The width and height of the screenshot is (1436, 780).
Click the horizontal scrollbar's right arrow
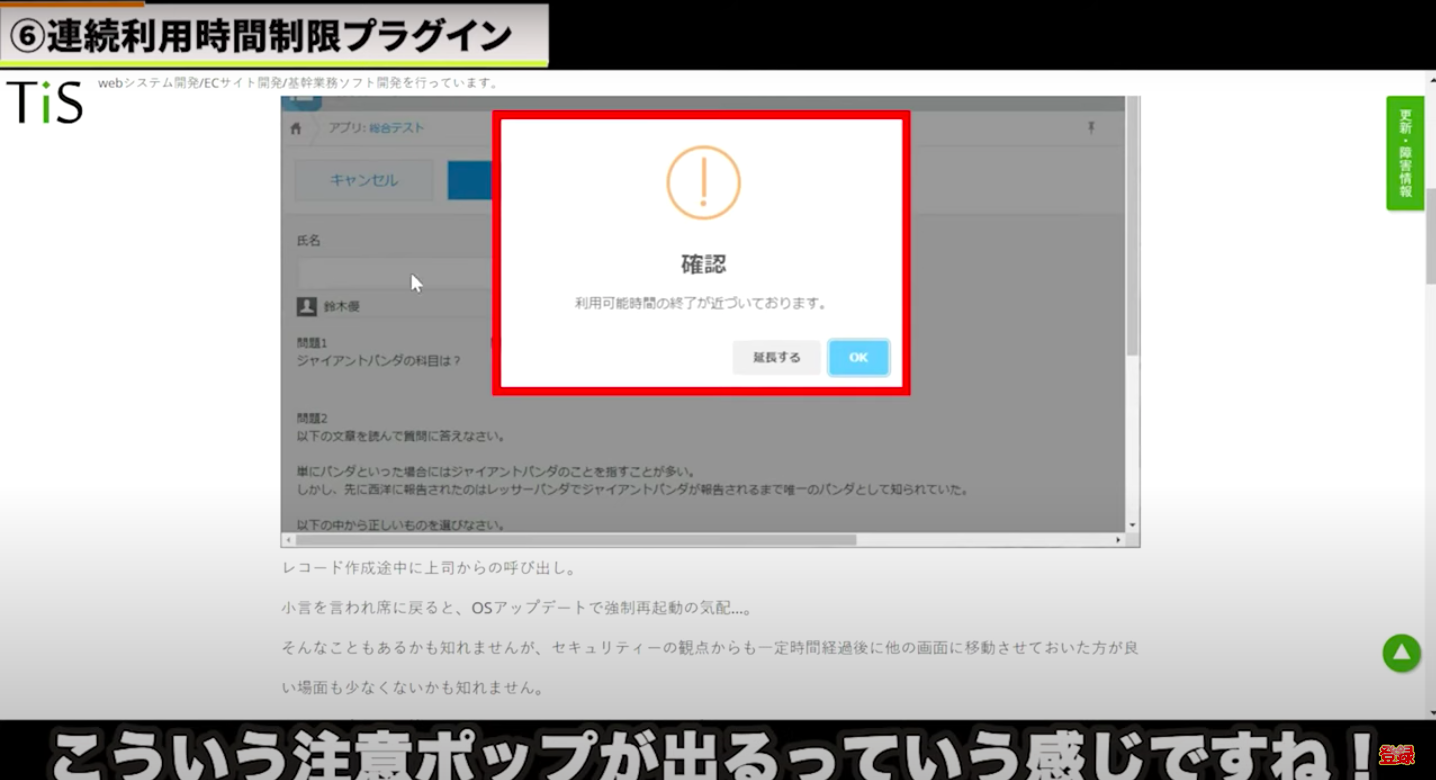1118,540
